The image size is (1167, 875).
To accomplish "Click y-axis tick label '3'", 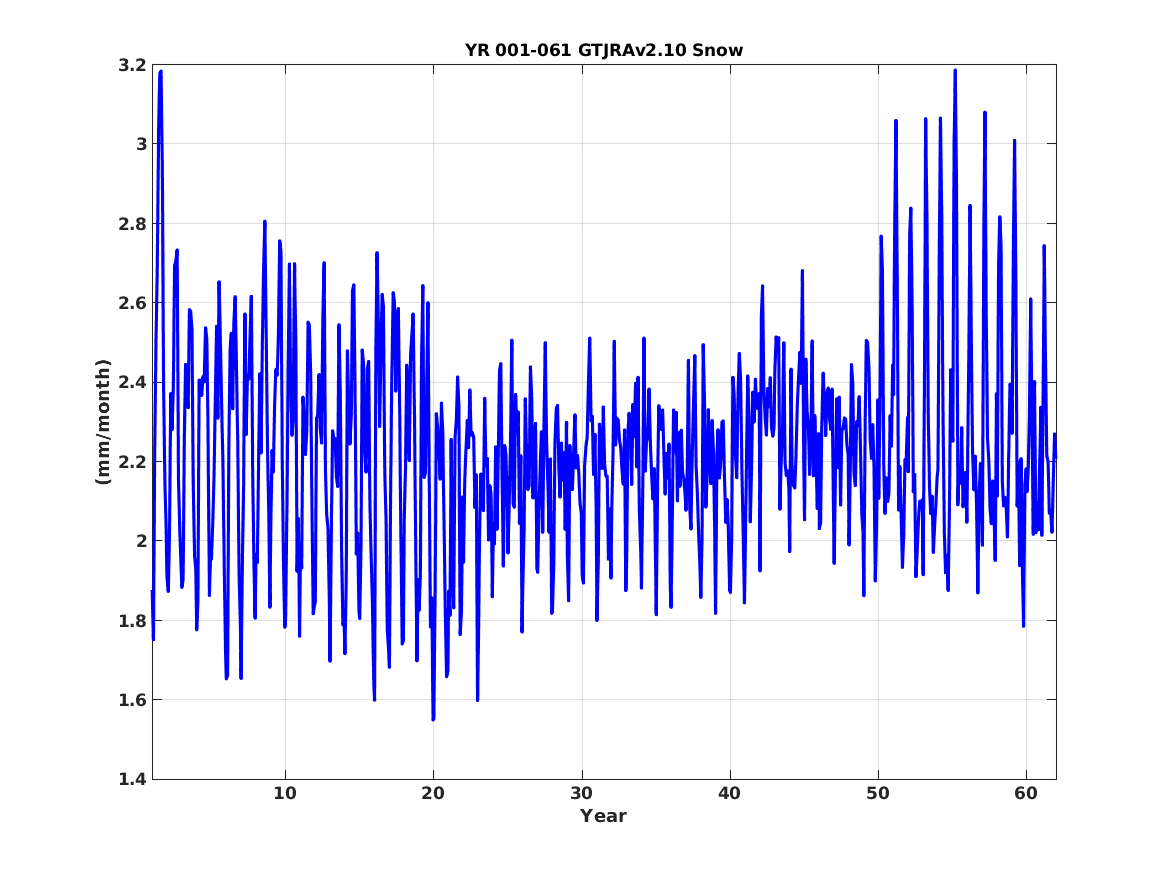I will [141, 144].
